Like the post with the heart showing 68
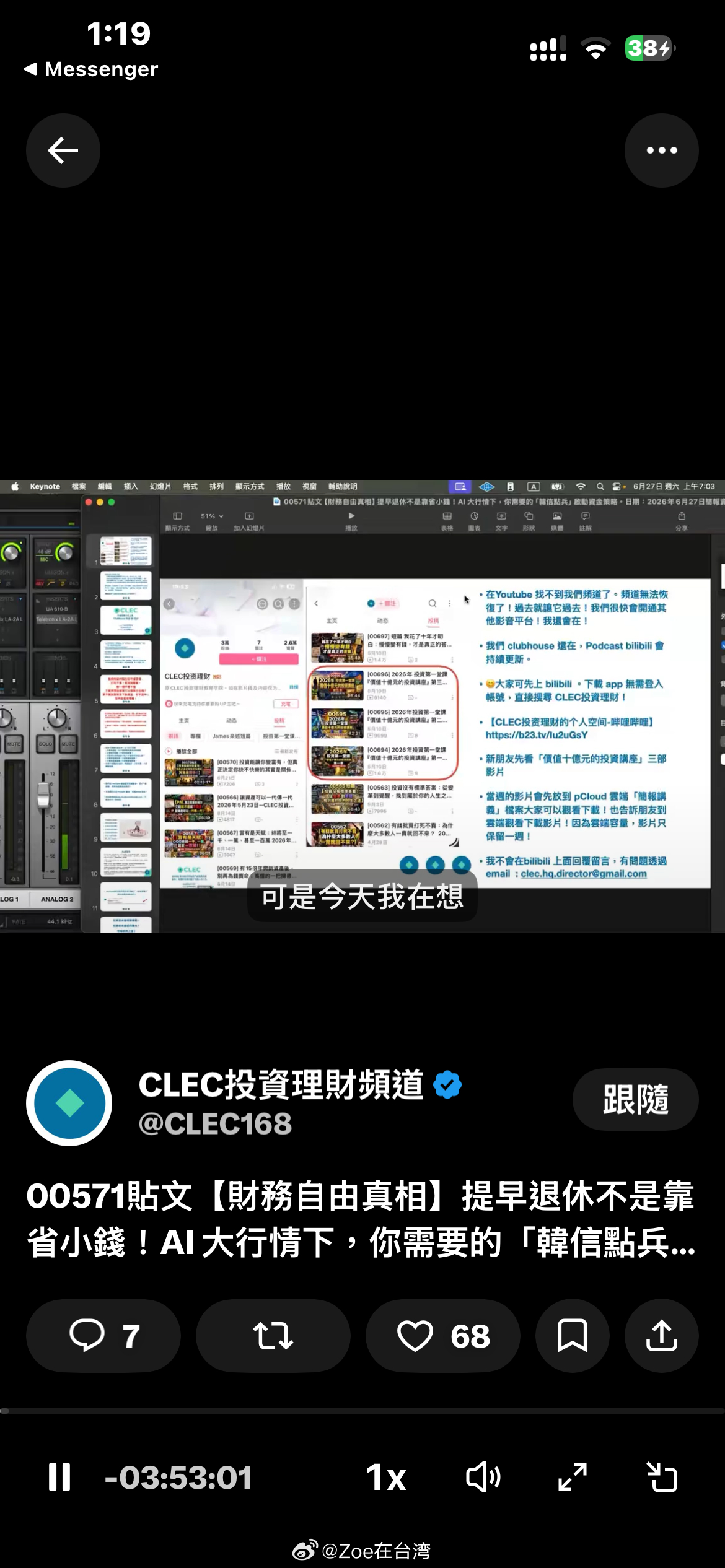This screenshot has width=725, height=1568. (443, 1336)
